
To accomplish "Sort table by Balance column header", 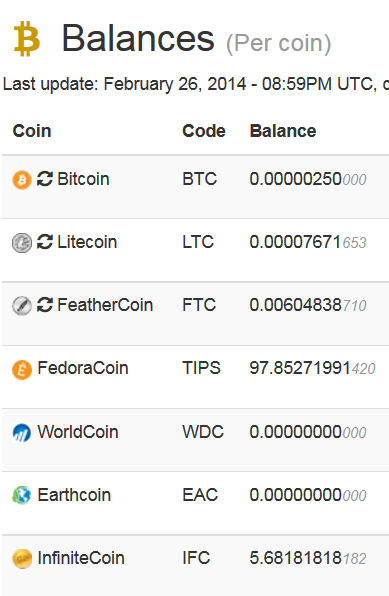I will click(x=283, y=131).
